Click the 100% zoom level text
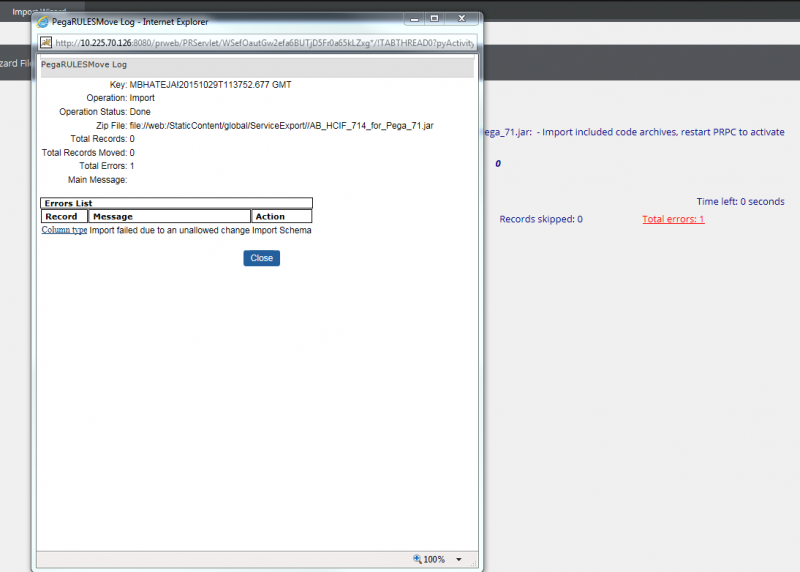The image size is (800, 572). pyautogui.click(x=434, y=559)
